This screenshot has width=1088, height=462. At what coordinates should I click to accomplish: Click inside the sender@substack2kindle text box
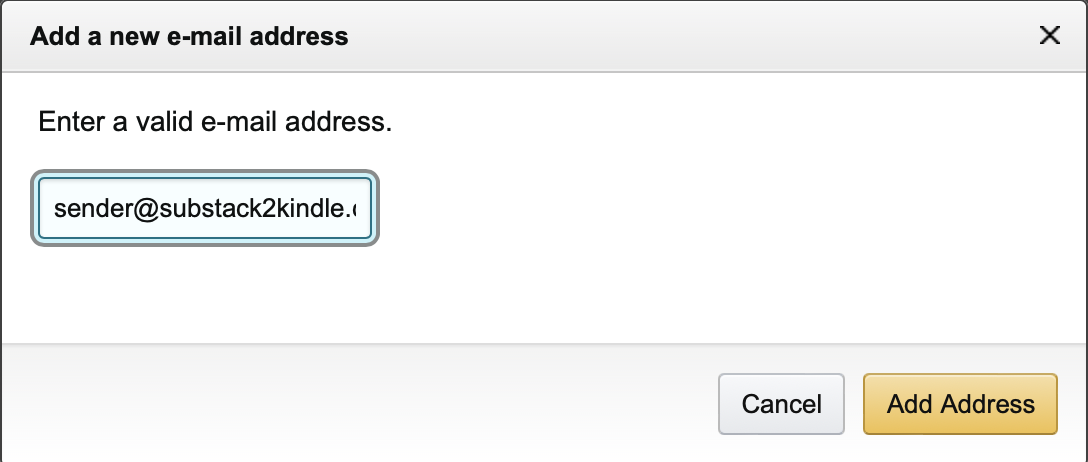(x=205, y=209)
